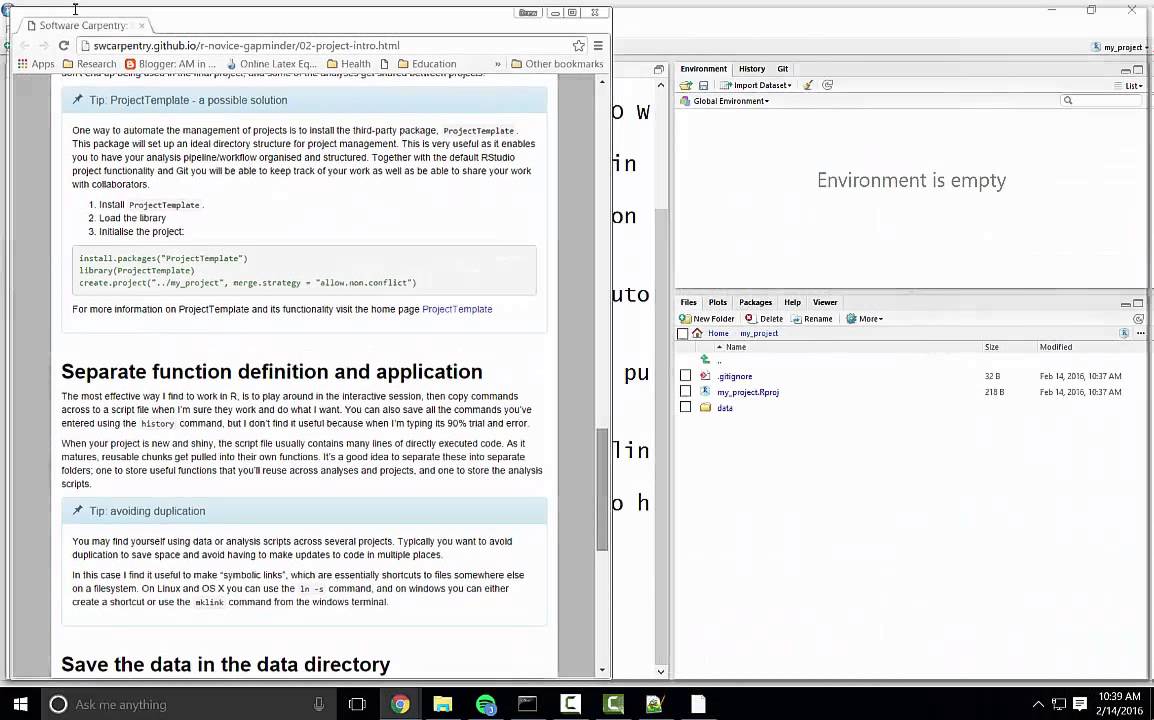This screenshot has width=1154, height=720.
Task: Minimize the Files pane
Action: [x=1125, y=303]
